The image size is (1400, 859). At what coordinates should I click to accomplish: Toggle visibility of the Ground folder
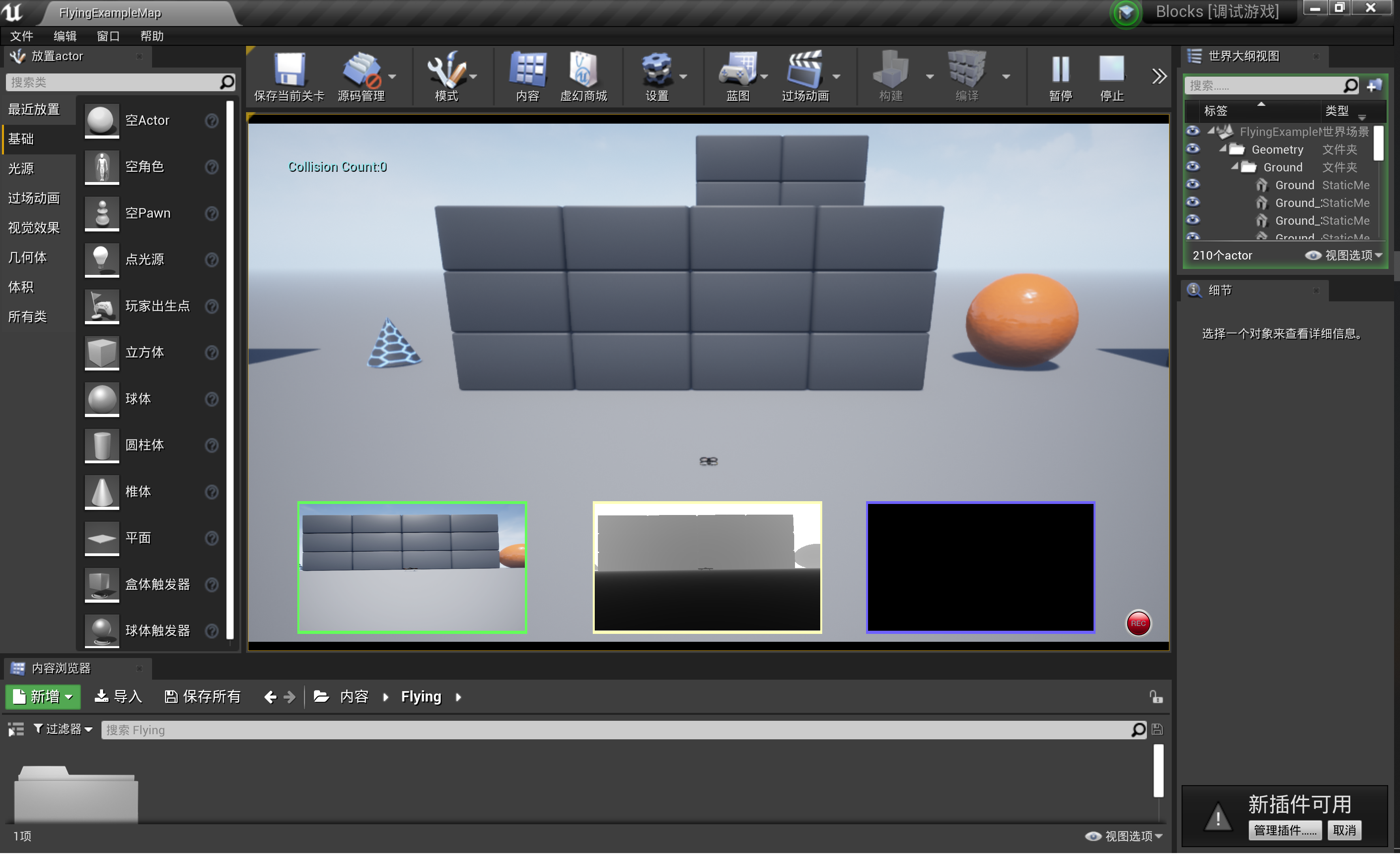tap(1193, 167)
